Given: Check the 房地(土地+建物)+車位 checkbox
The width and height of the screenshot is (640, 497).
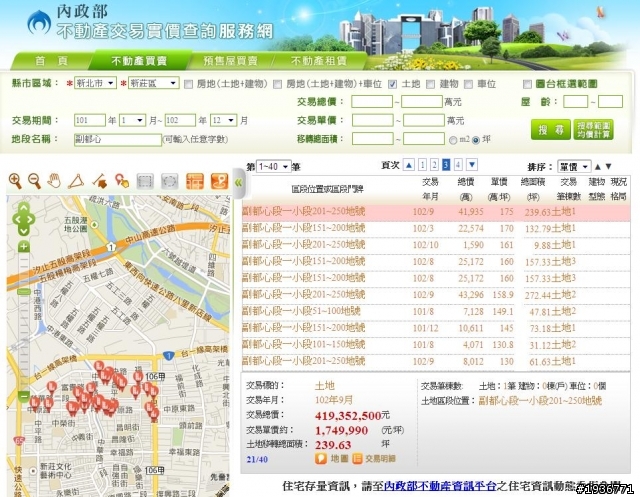Looking at the screenshot, I should [278, 84].
